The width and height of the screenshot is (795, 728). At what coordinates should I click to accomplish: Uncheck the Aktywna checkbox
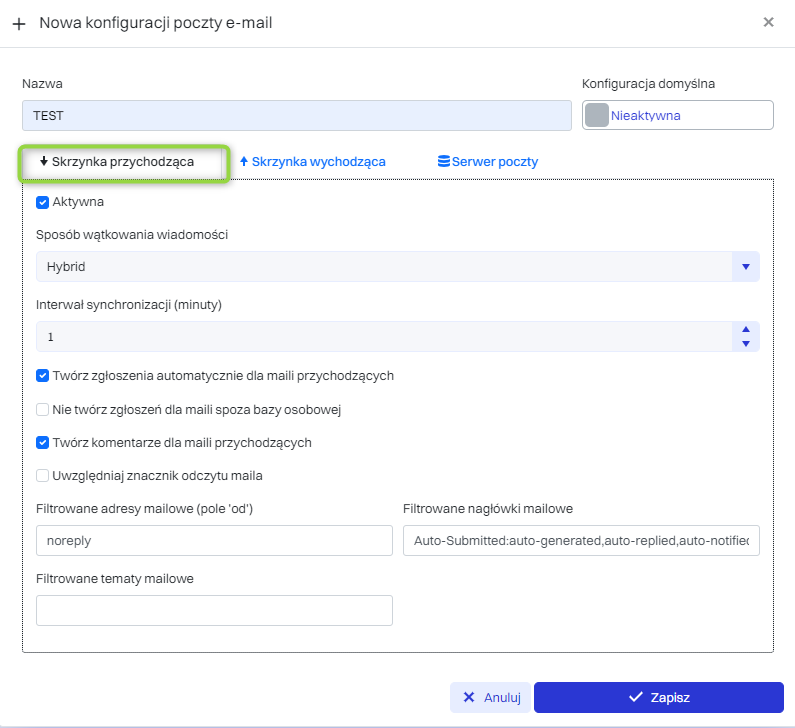click(x=43, y=202)
